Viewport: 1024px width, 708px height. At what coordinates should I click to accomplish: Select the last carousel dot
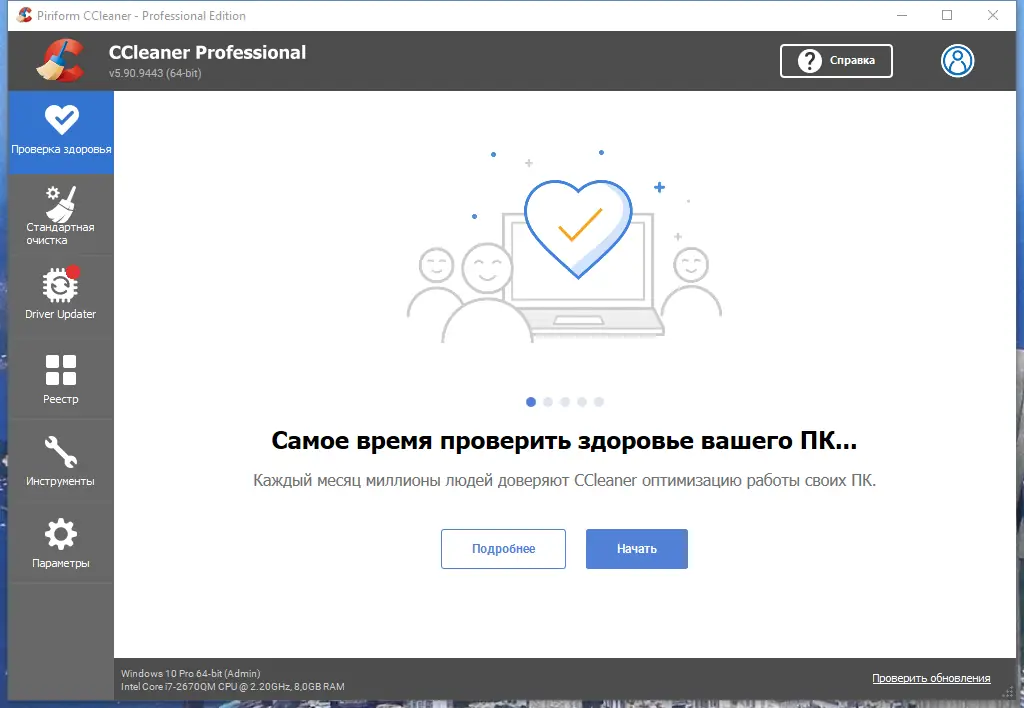[x=599, y=401]
